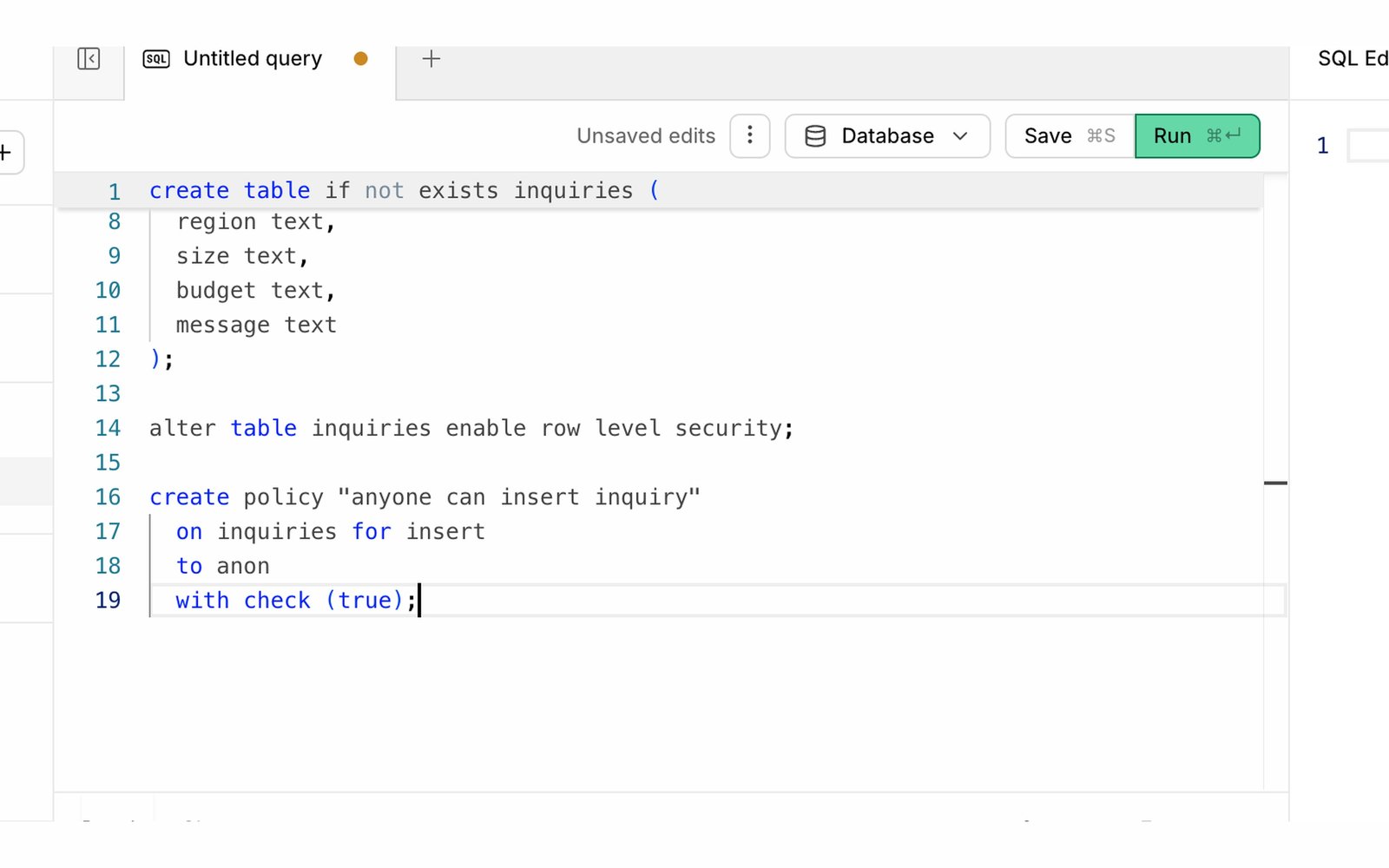The image size is (1389, 868).
Task: Click the plus button at far left edge
Action: tap(7, 153)
